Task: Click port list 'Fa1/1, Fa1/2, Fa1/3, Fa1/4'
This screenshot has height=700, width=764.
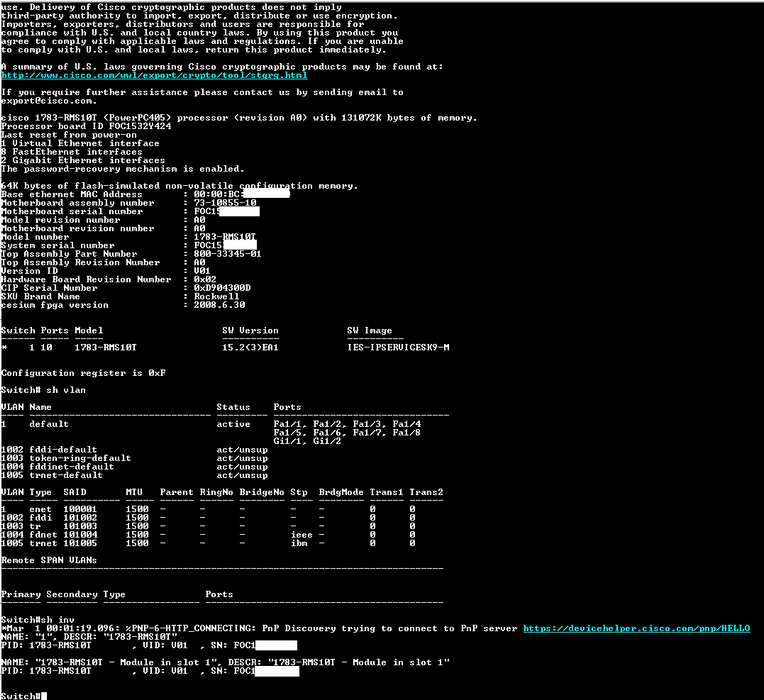Action: [x=347, y=424]
